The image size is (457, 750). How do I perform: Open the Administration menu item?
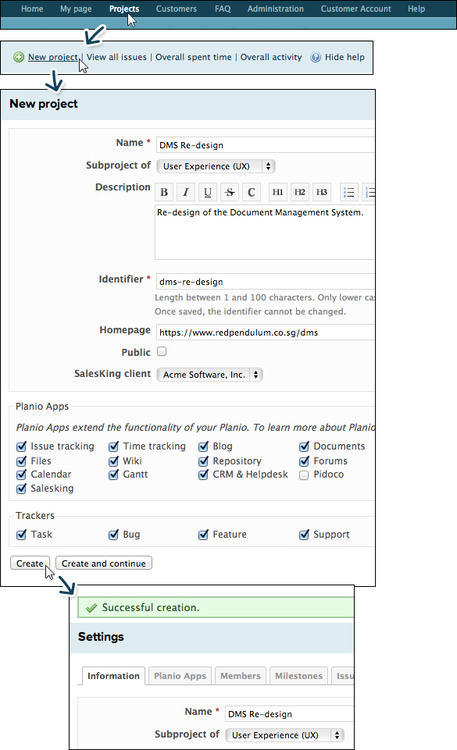(x=275, y=9)
